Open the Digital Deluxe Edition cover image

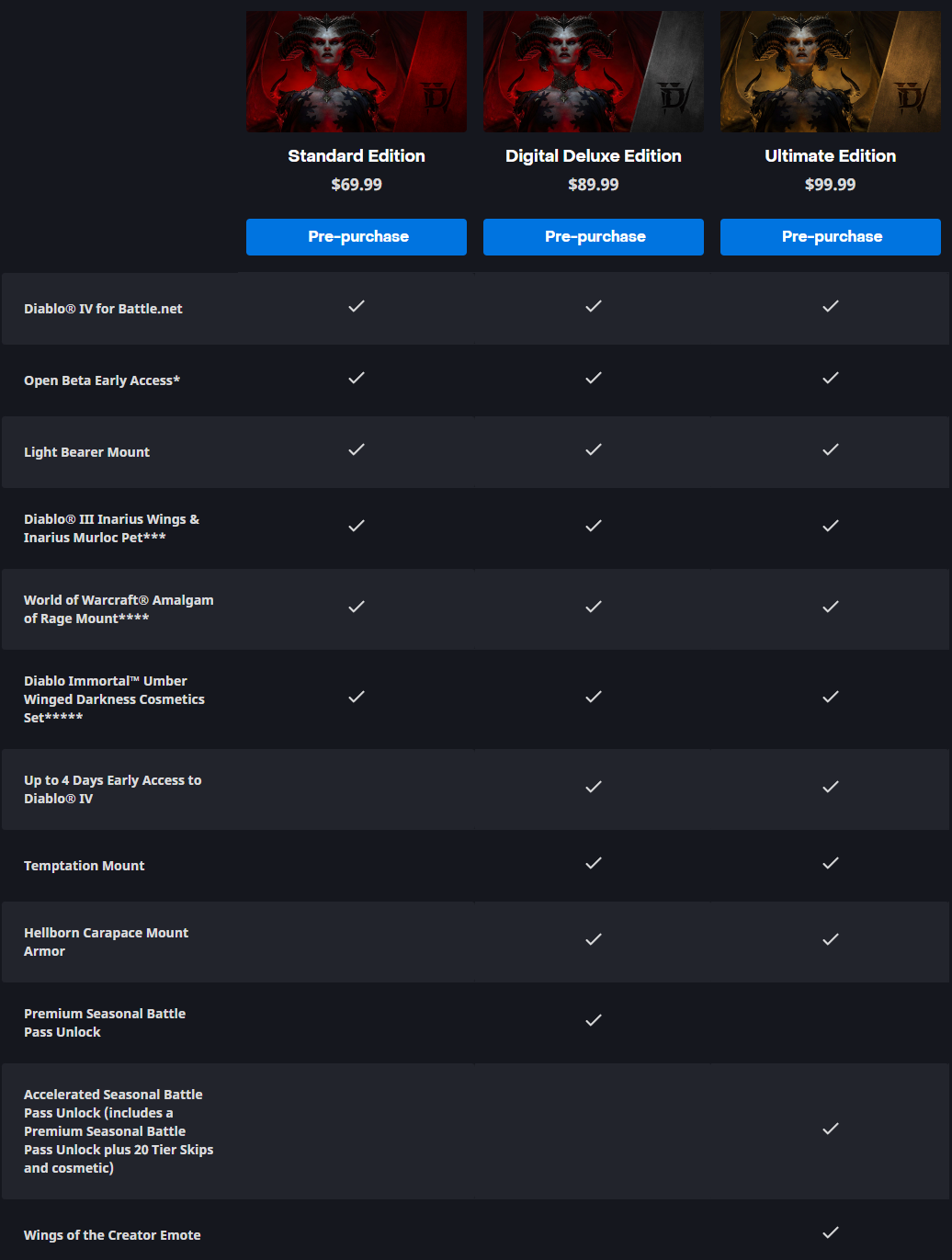[594, 72]
